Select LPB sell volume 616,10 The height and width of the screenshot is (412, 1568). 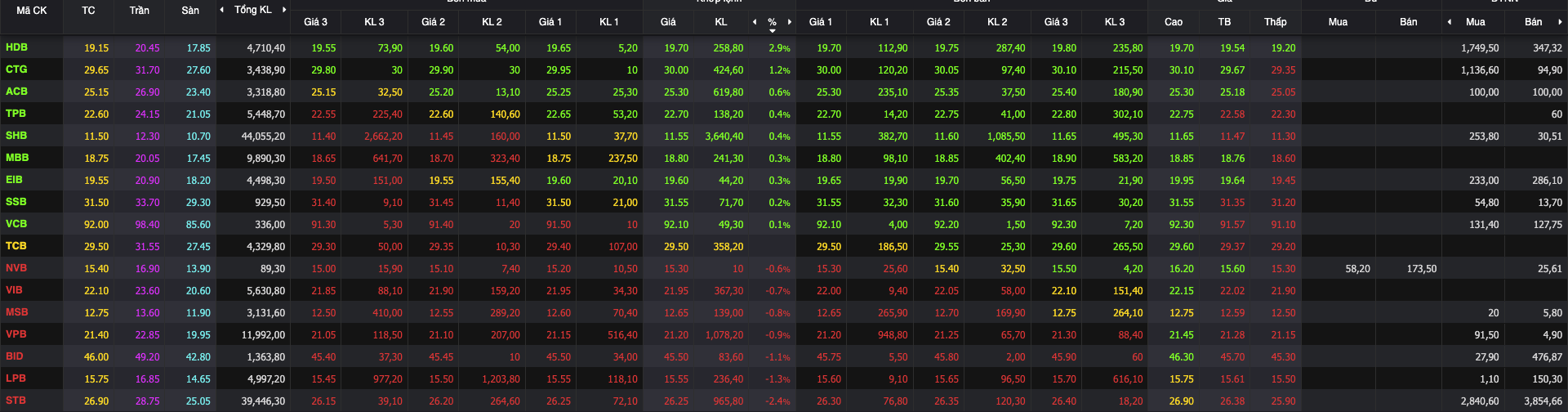1128,379
